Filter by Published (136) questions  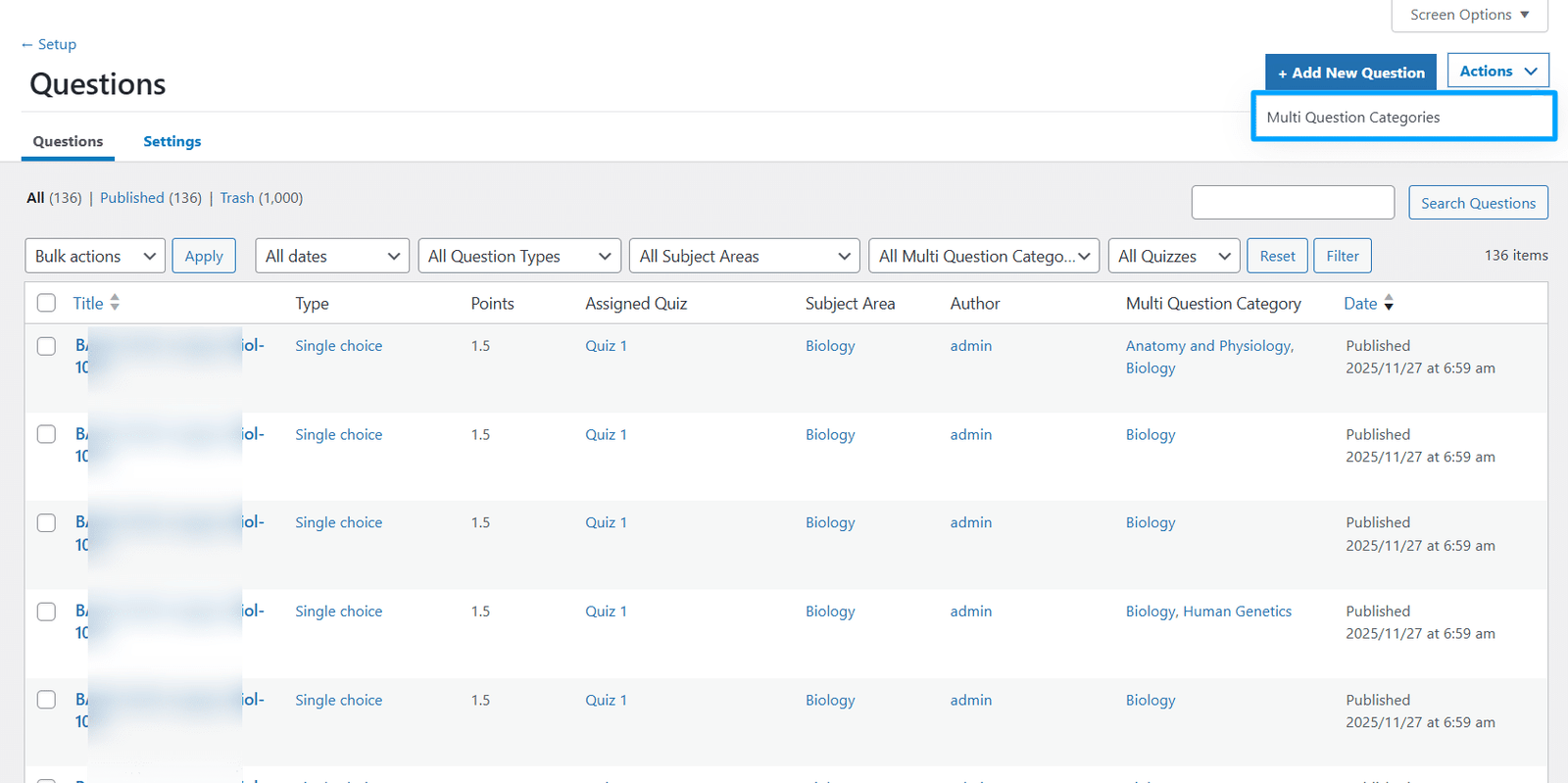(x=151, y=198)
